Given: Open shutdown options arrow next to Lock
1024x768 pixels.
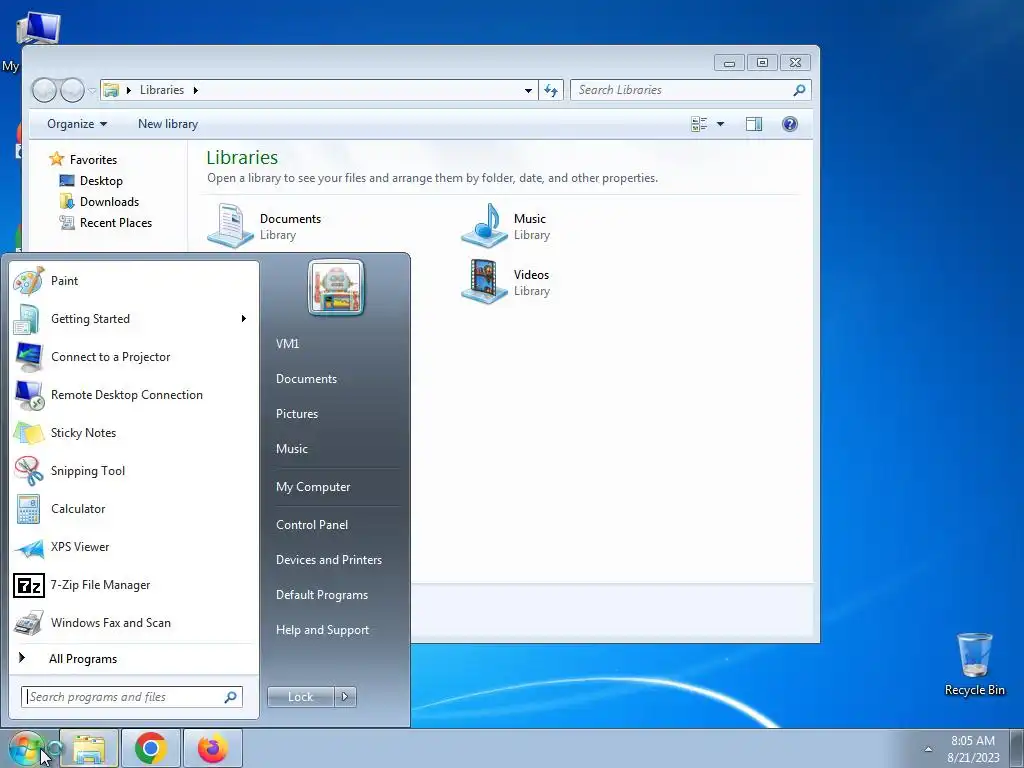Looking at the screenshot, I should pyautogui.click(x=345, y=697).
